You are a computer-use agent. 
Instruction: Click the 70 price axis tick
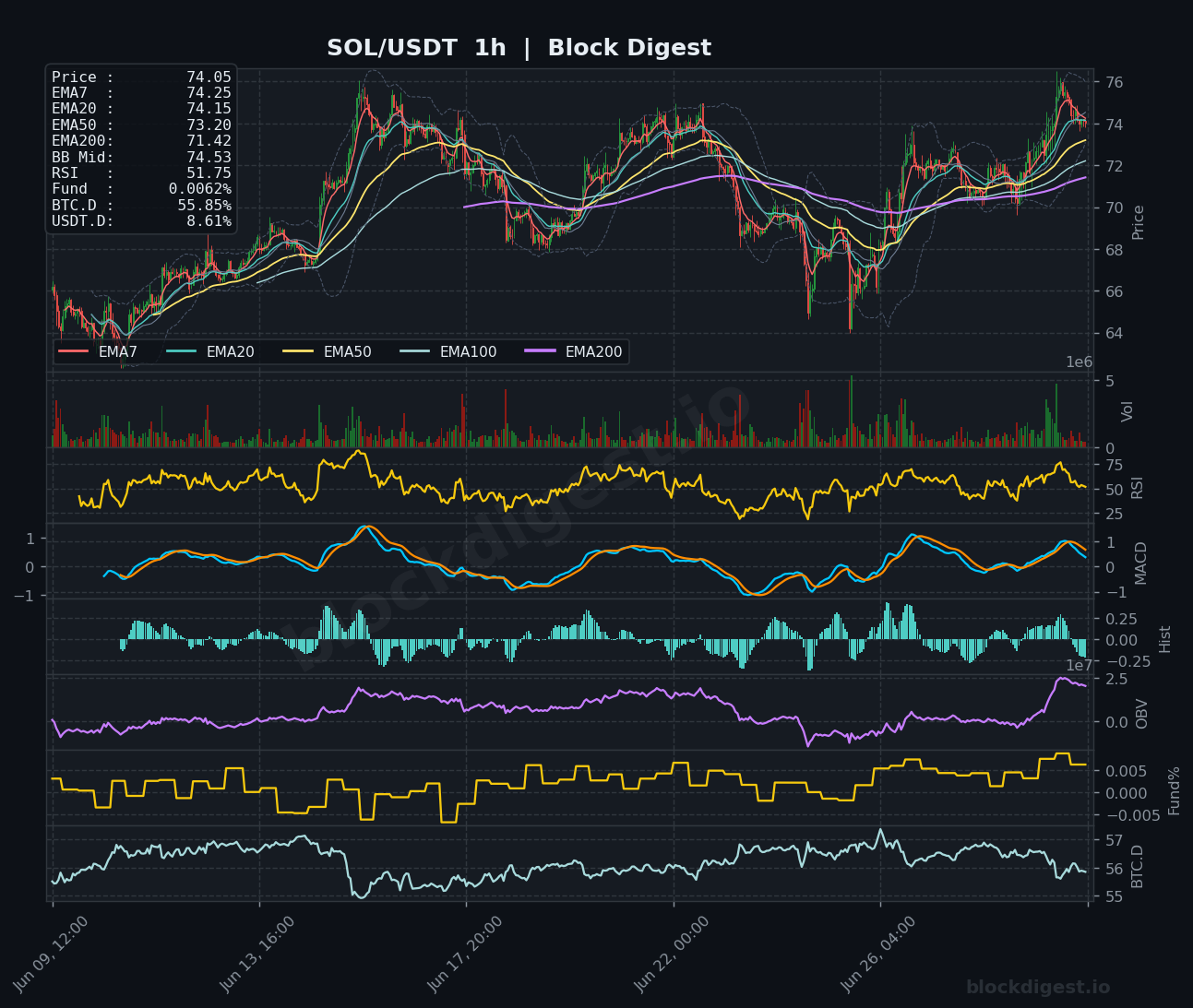1114,208
